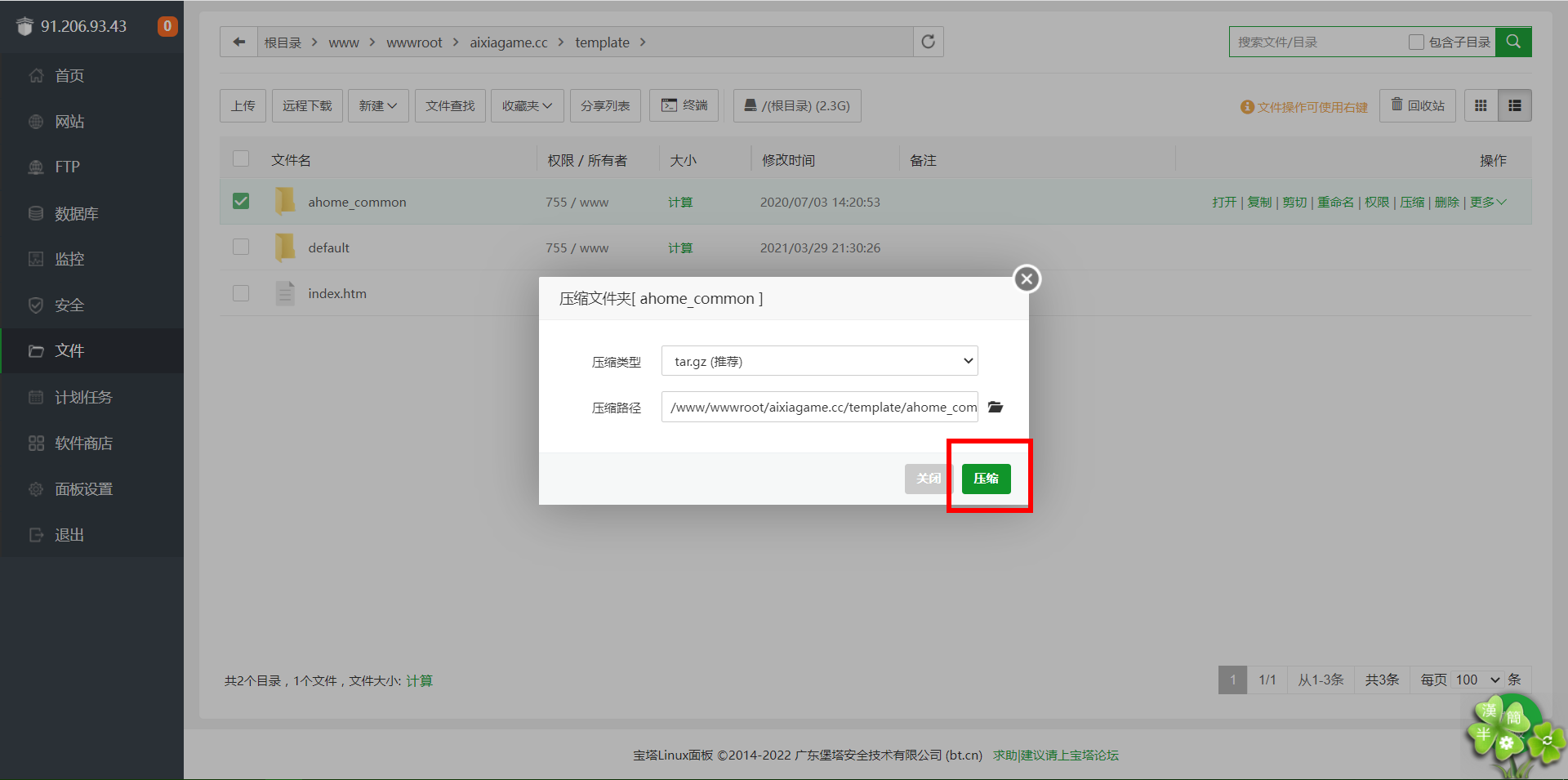Open FTP in sidebar
The image size is (1568, 780).
click(x=91, y=167)
